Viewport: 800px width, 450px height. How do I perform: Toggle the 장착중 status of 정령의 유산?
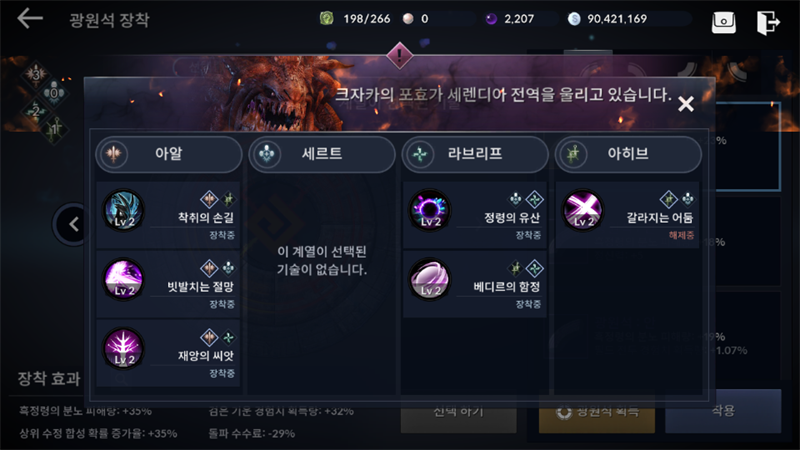pyautogui.click(x=528, y=235)
